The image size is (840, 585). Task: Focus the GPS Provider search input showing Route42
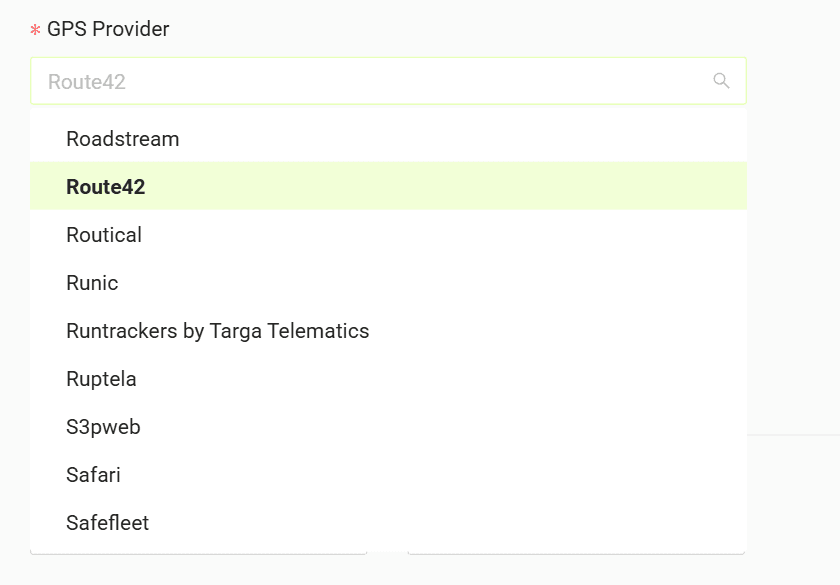pyautogui.click(x=388, y=81)
